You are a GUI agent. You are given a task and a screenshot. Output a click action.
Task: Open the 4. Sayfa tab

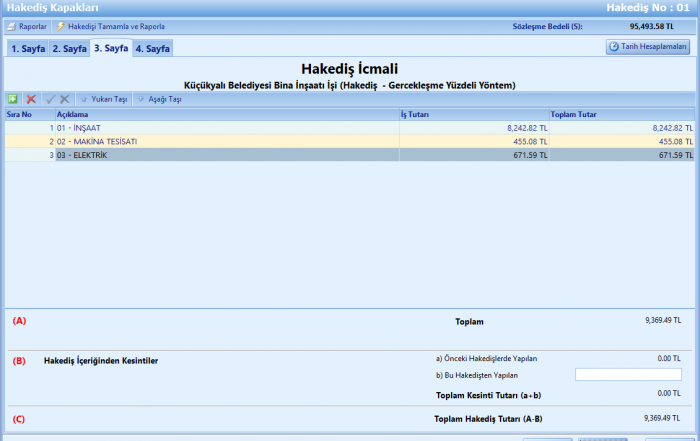(x=153, y=48)
